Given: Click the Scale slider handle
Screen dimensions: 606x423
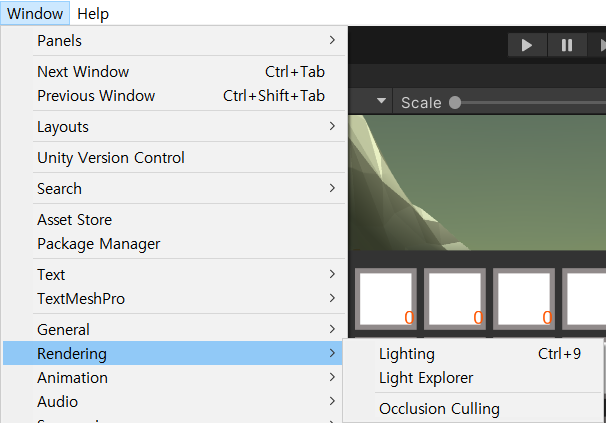Looking at the screenshot, I should pos(455,102).
